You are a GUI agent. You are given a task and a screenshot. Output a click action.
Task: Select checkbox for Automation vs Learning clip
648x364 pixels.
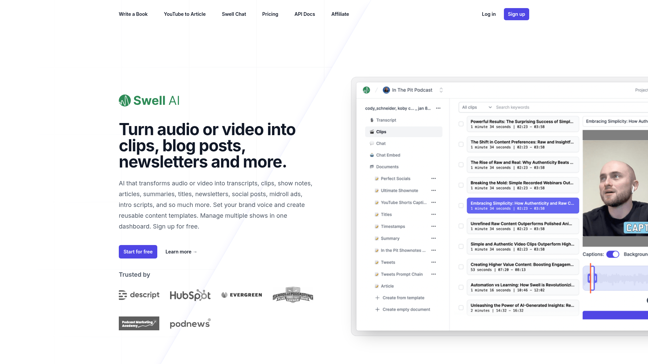point(461,287)
